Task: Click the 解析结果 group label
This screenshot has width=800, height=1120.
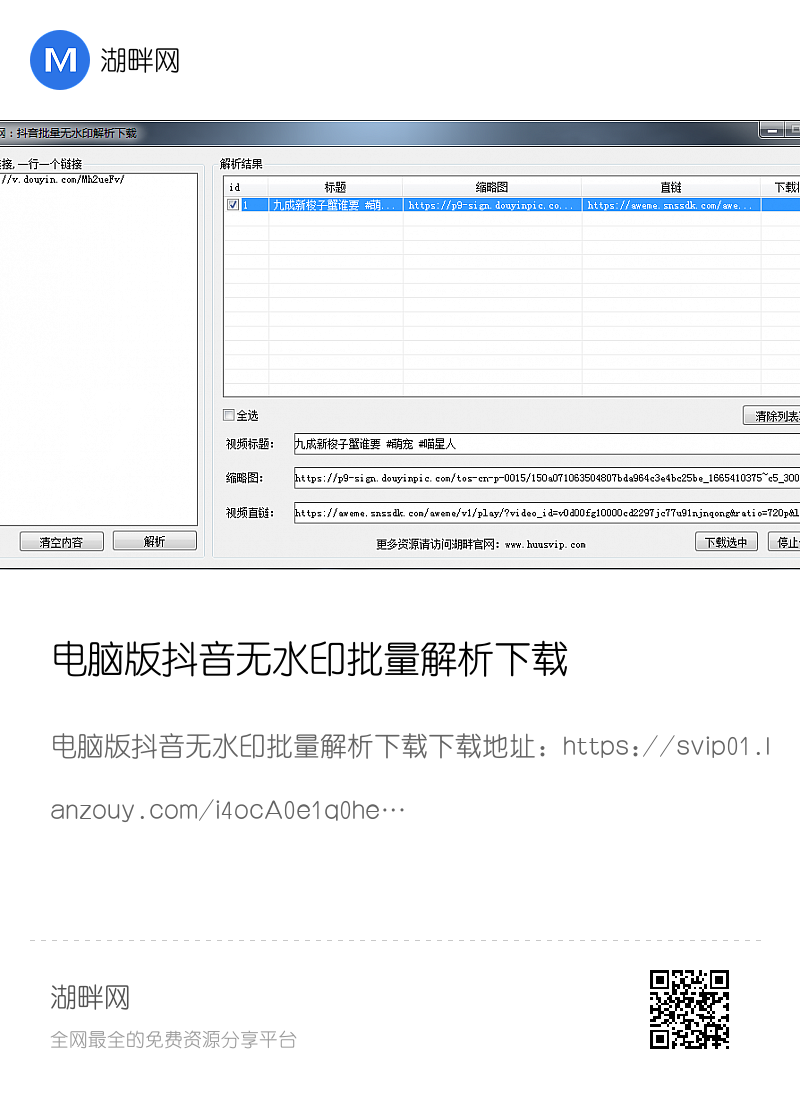Action: [x=241, y=164]
